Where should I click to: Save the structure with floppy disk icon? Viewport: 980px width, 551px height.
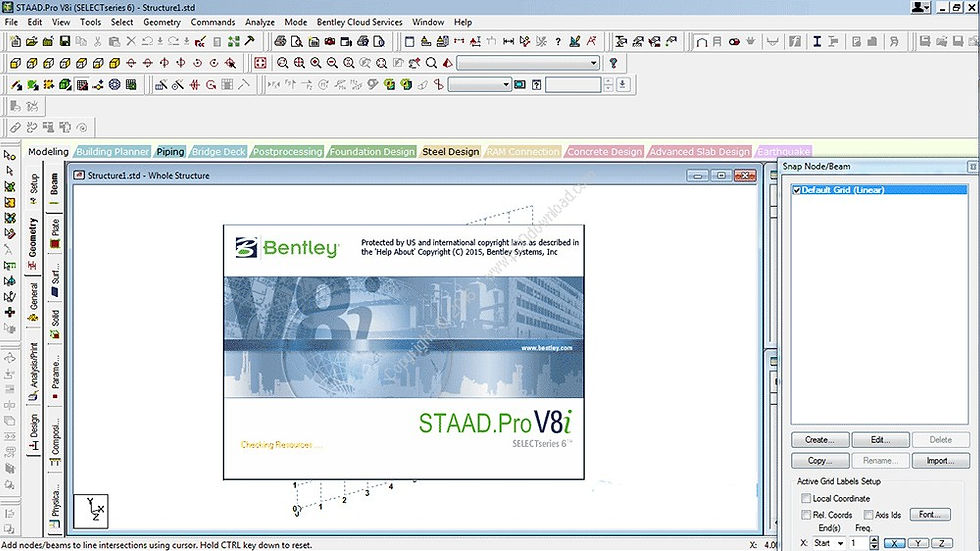[x=64, y=41]
